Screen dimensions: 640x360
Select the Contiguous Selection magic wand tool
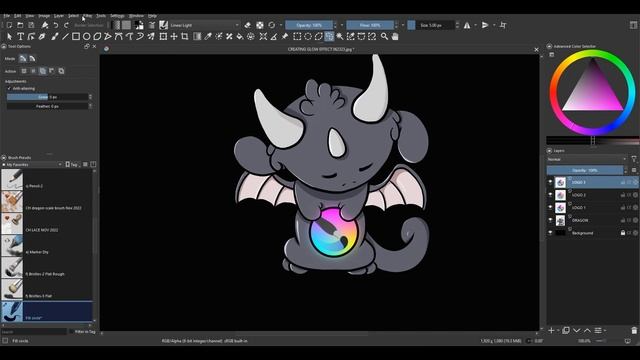click(340, 37)
